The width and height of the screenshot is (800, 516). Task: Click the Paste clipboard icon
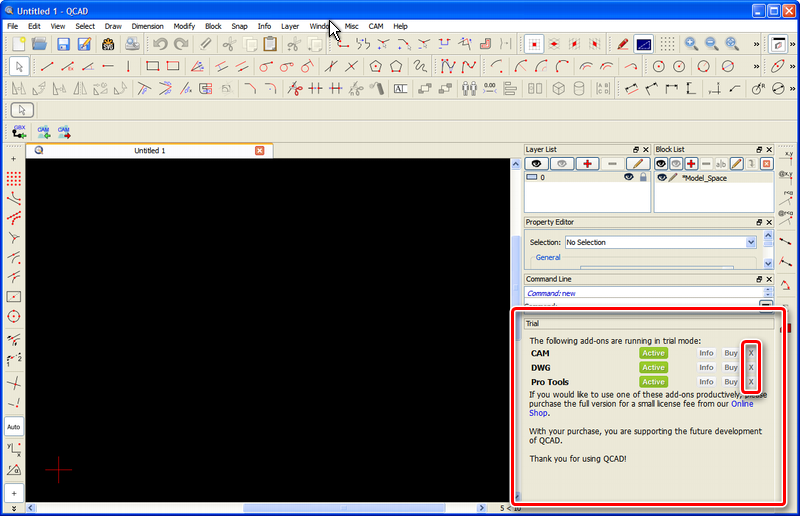click(270, 44)
